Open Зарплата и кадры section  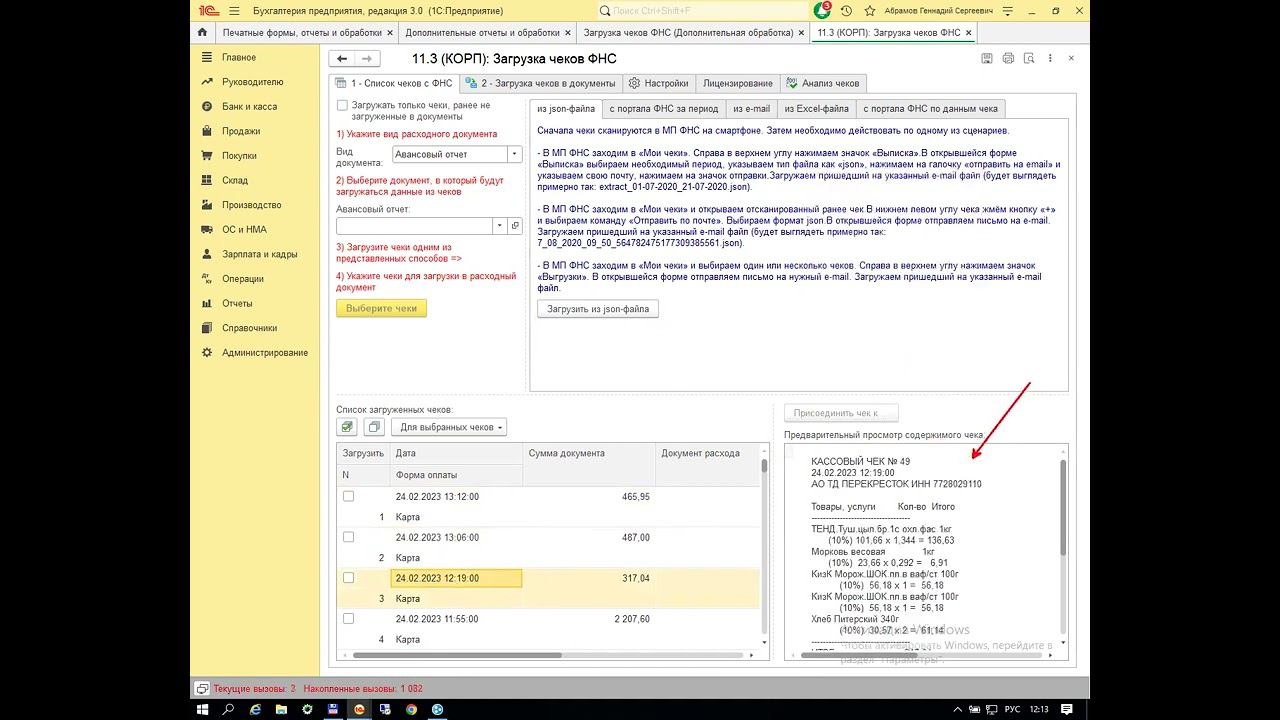[260, 254]
